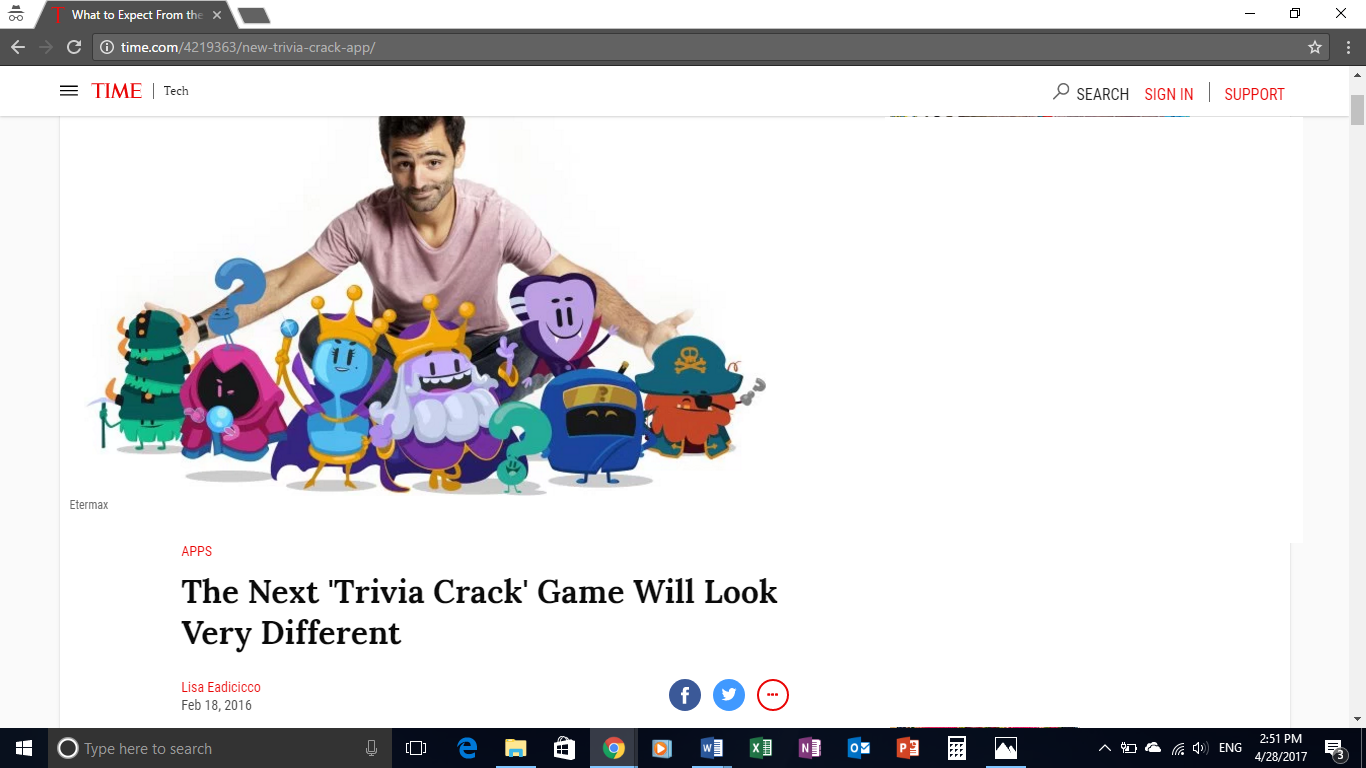Image resolution: width=1366 pixels, height=768 pixels.
Task: Share article on Twitter
Action: pos(729,695)
